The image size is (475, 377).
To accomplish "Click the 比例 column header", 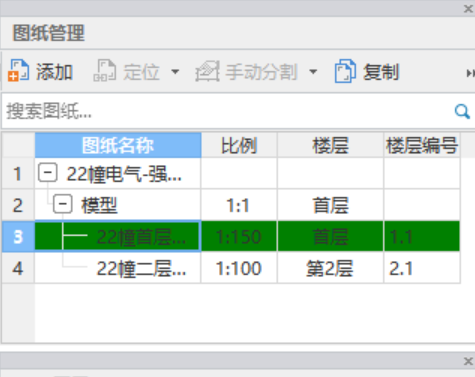I will 239,145.
